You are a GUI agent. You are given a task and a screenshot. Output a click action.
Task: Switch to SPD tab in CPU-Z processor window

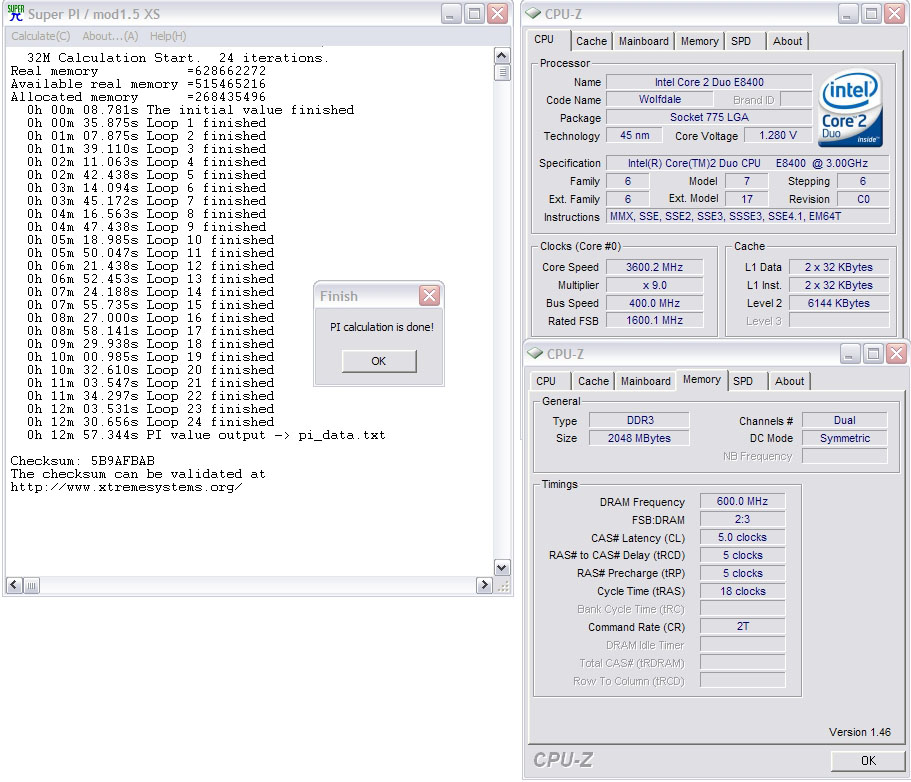click(x=741, y=41)
